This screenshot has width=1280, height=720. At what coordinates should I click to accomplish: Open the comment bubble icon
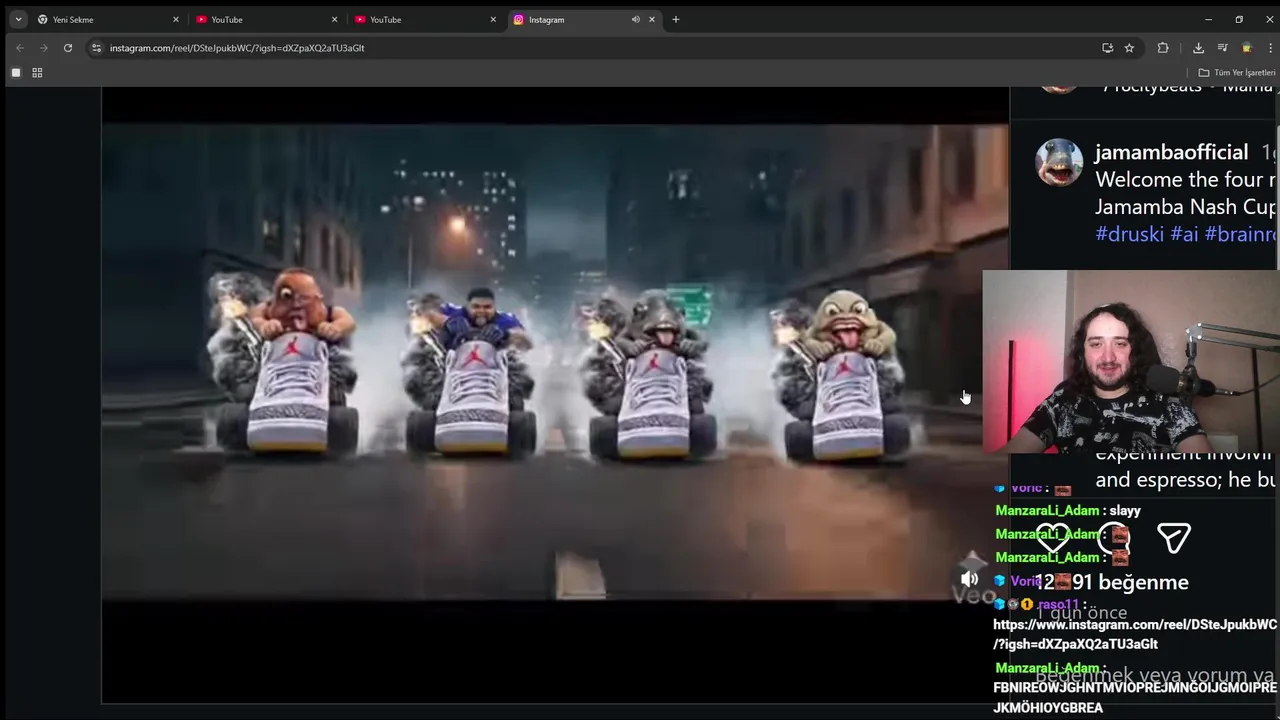coord(1113,538)
